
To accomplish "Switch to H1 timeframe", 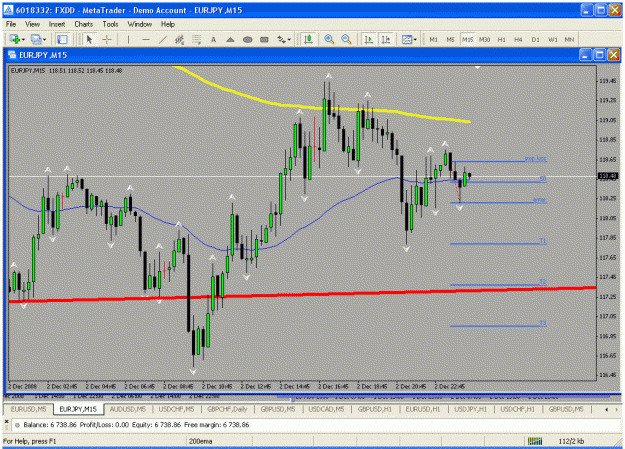I will [501, 39].
